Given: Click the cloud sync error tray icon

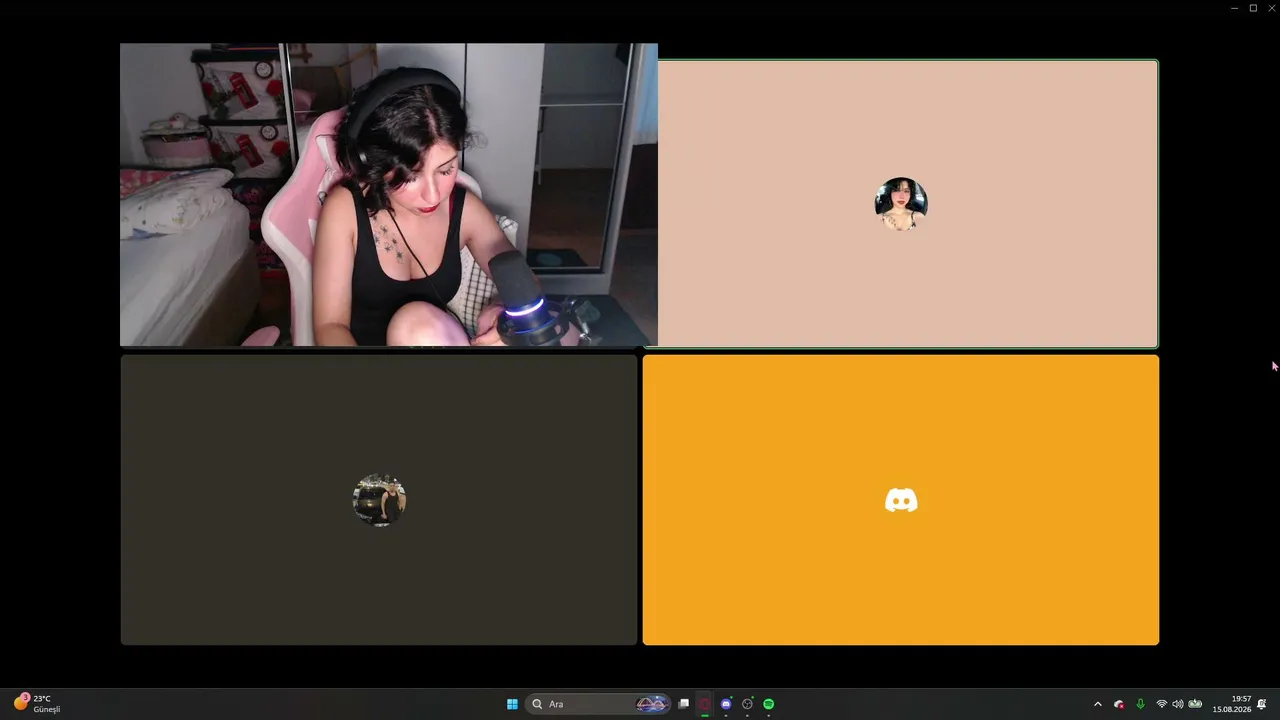Looking at the screenshot, I should (1119, 704).
